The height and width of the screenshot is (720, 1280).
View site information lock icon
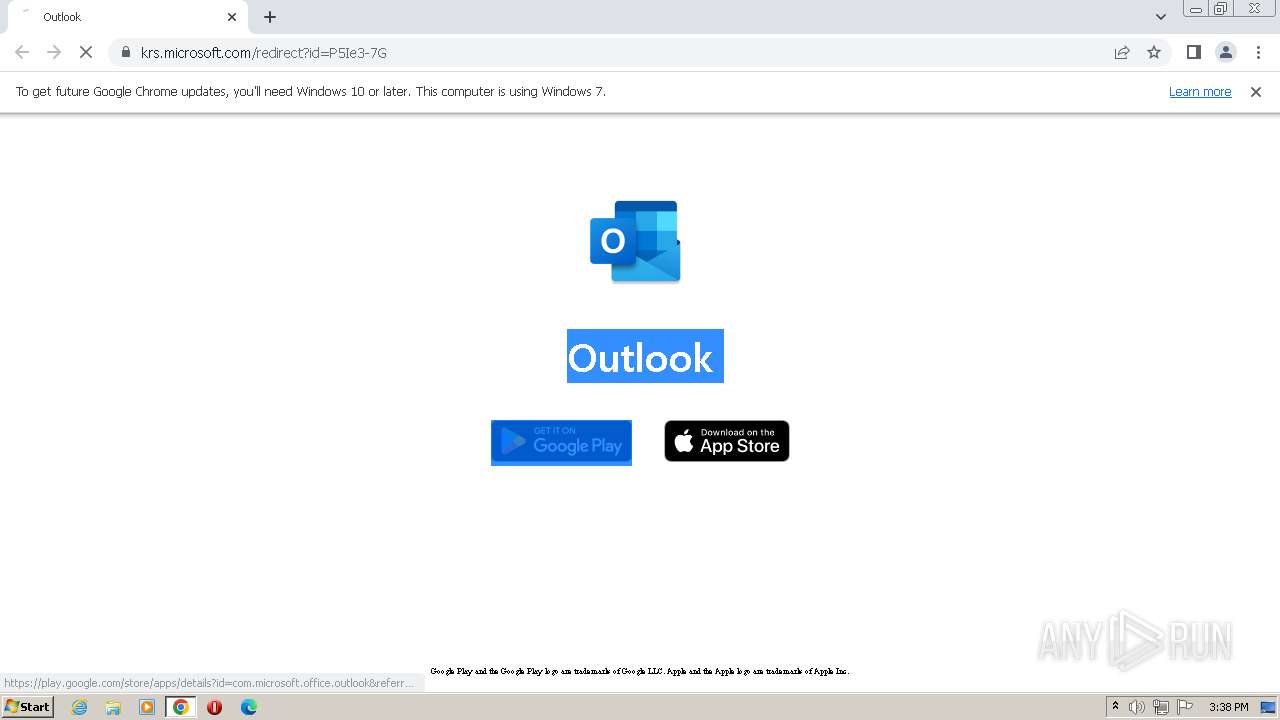point(126,52)
